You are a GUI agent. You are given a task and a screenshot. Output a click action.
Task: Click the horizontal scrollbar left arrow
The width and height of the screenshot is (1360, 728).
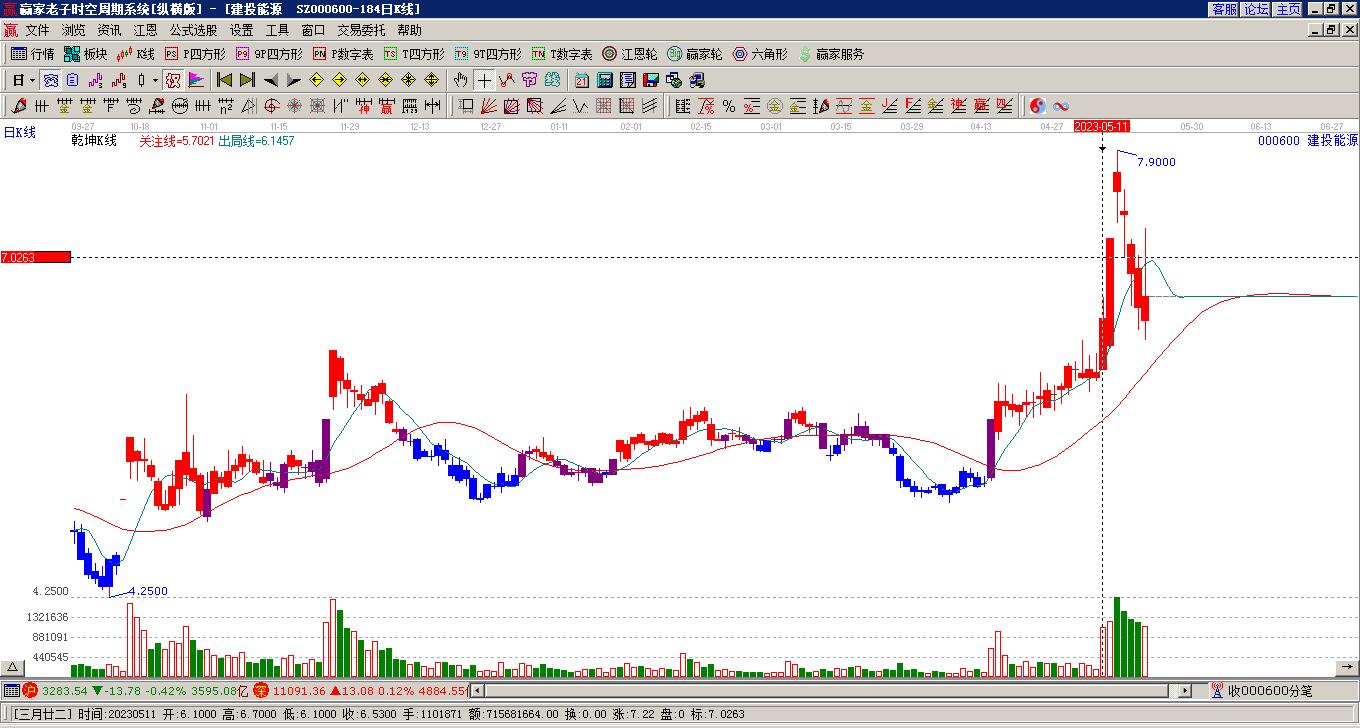pyautogui.click(x=478, y=690)
